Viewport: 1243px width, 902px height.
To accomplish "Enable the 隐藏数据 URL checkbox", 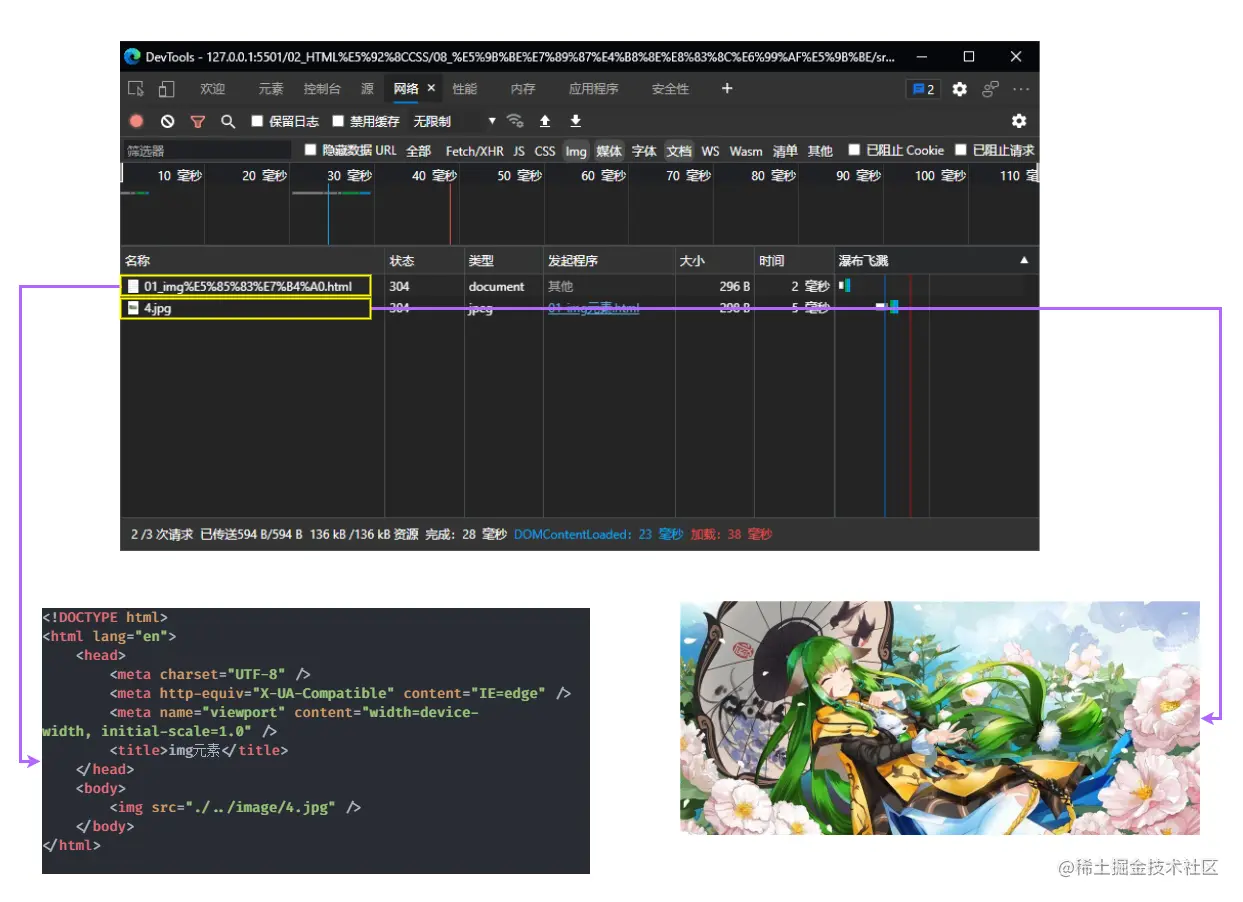I will tap(310, 150).
